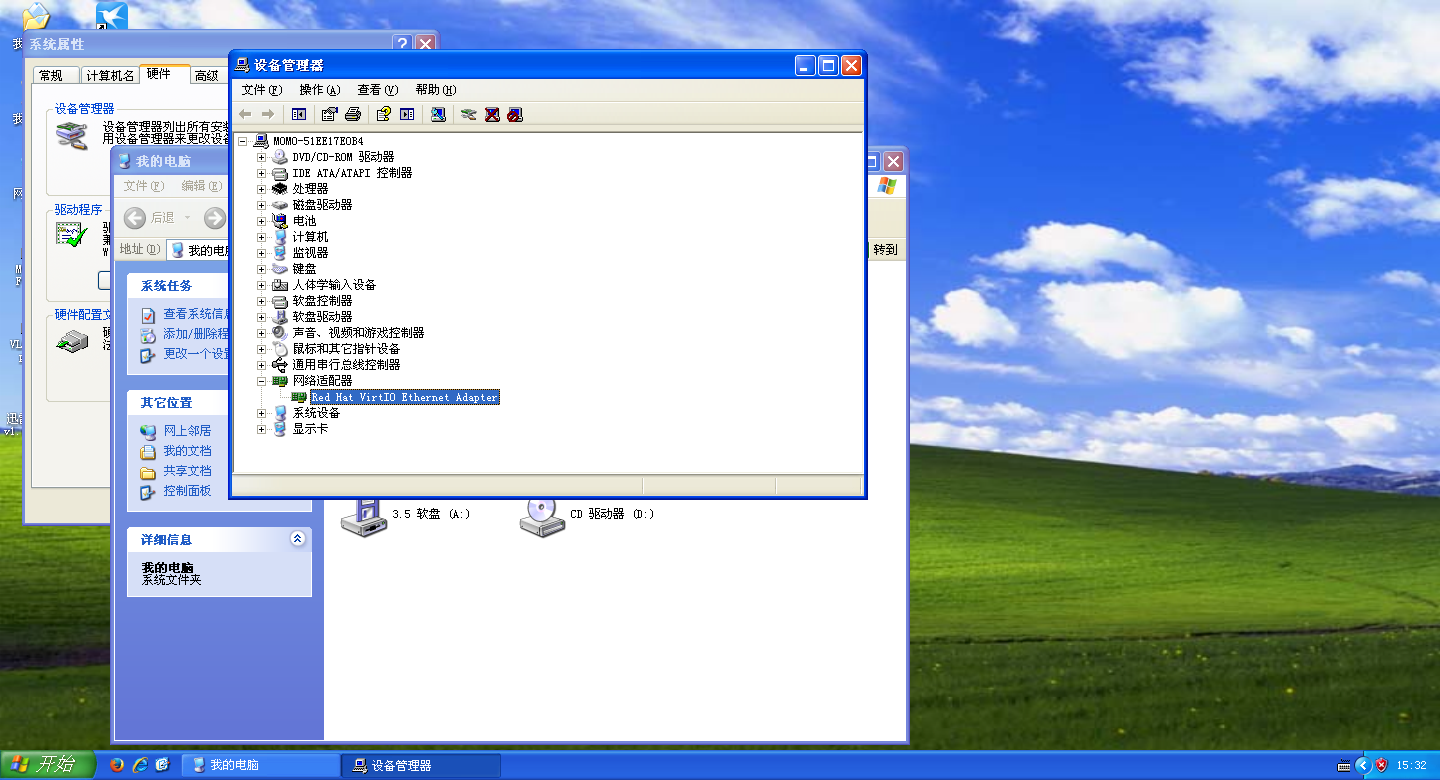1440x780 pixels.
Task: Expand the DVD/CD-ROM 驱动器 node
Action: 262,157
